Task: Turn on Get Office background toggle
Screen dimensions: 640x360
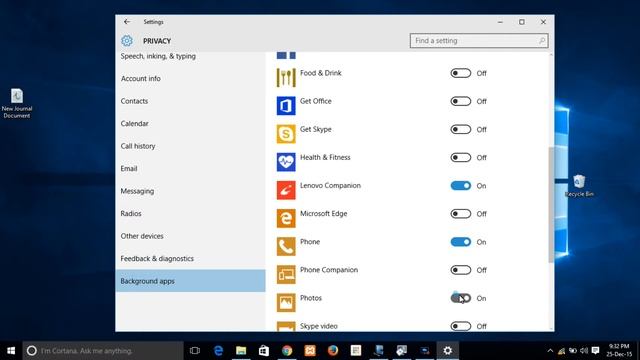Action: pyautogui.click(x=460, y=101)
